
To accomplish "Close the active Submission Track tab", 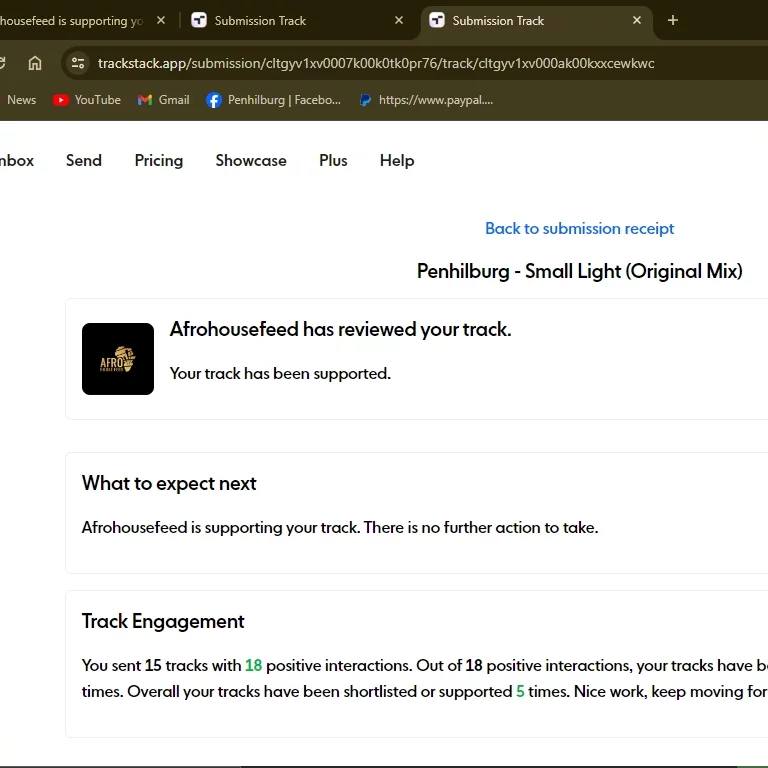I will [x=637, y=21].
